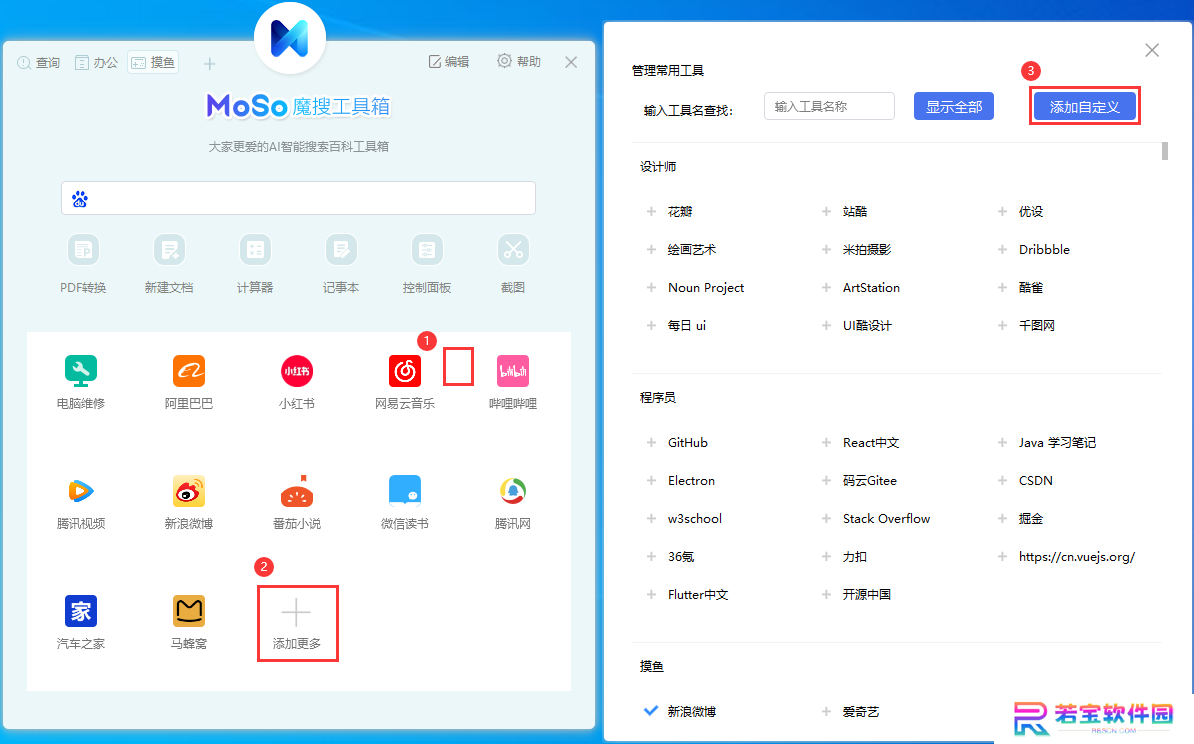Open the 网易云音乐 shortcut
This screenshot has height=744, width=1194.
tap(405, 371)
